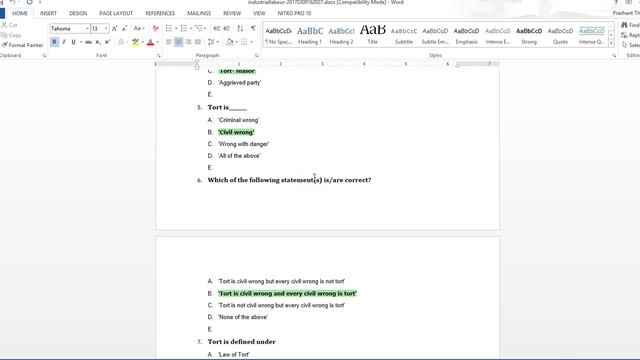Toggle Italic formatting

pyautogui.click(x=64, y=42)
